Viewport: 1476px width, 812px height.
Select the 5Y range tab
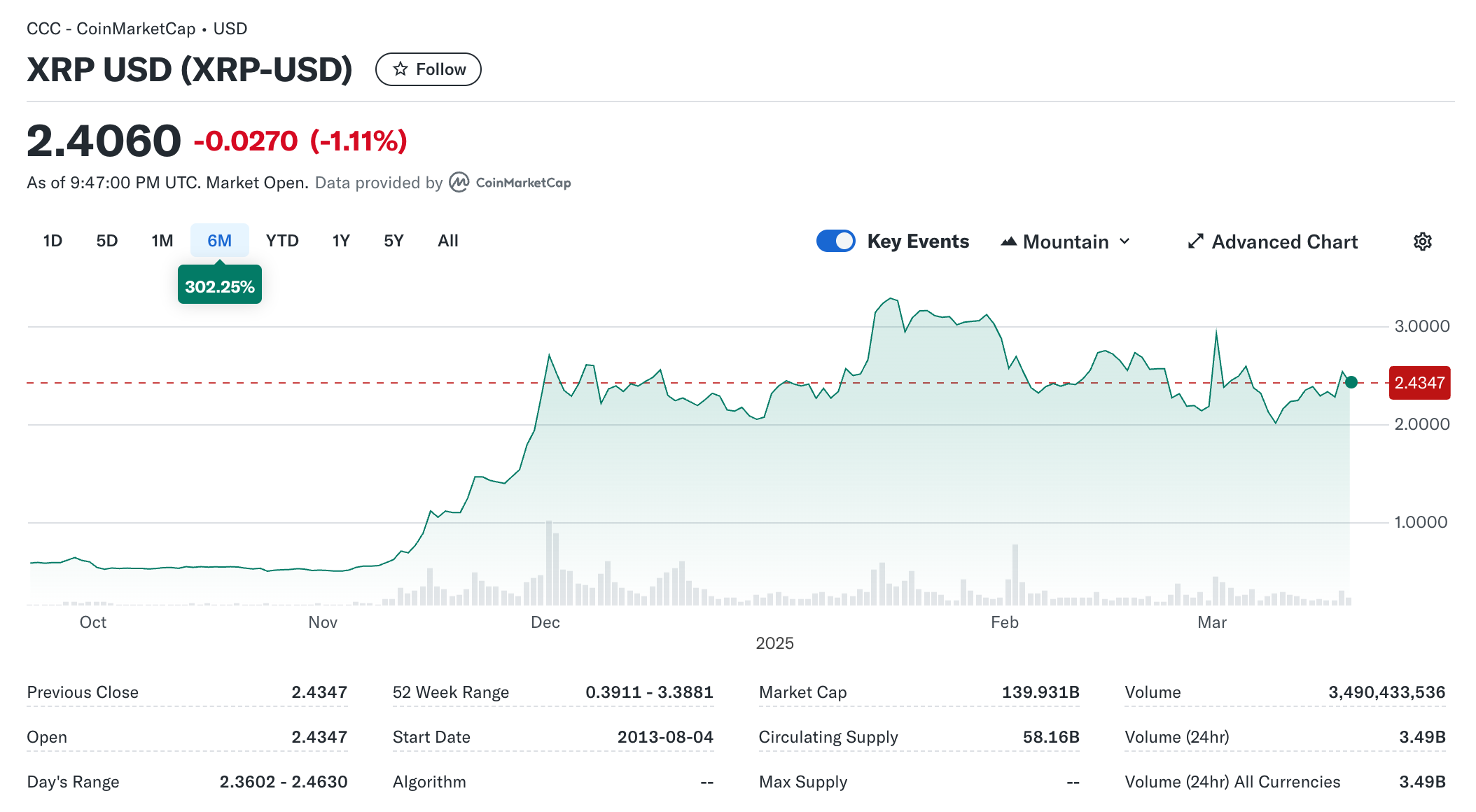pyautogui.click(x=394, y=241)
